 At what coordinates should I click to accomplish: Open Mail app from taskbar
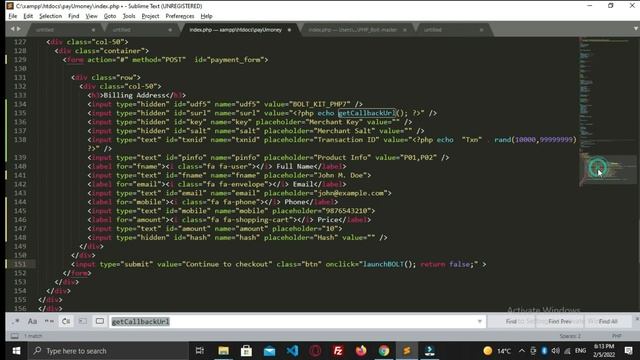pos(269,351)
